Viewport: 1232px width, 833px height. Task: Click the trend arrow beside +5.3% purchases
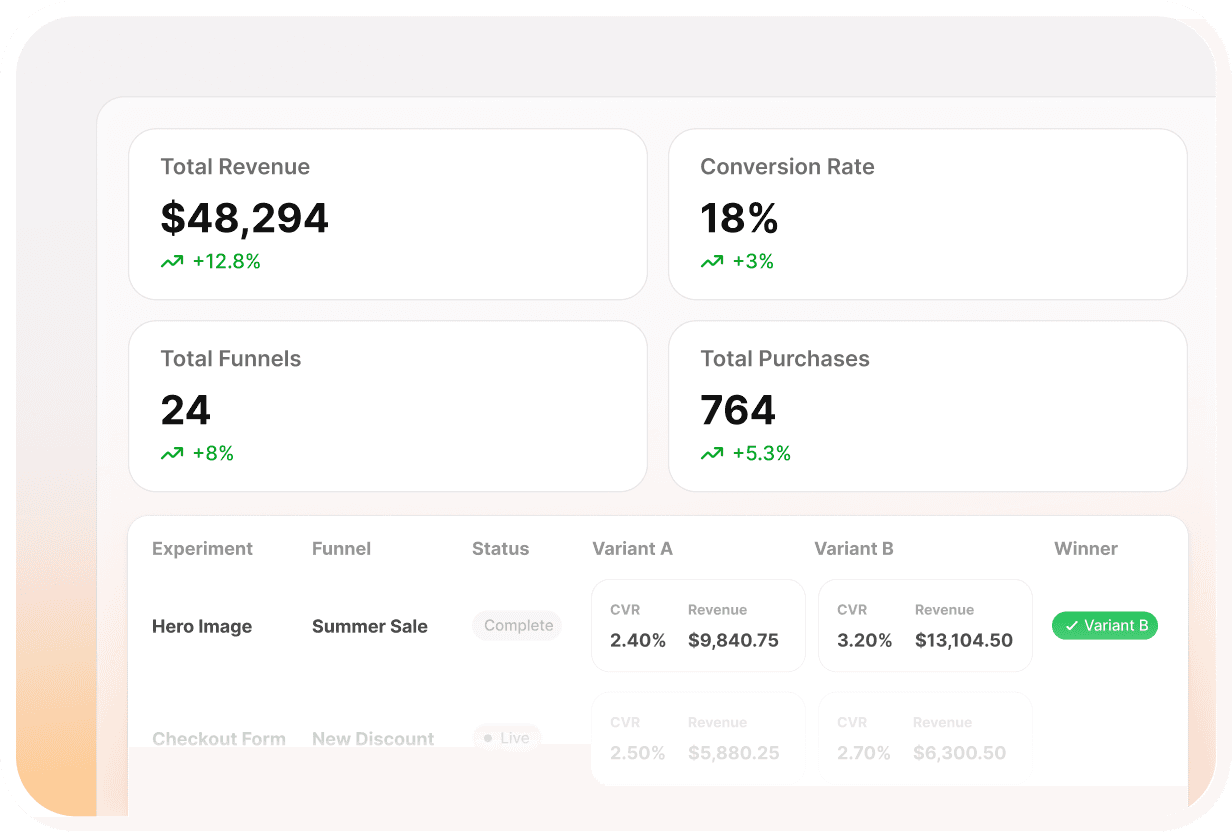pos(712,452)
